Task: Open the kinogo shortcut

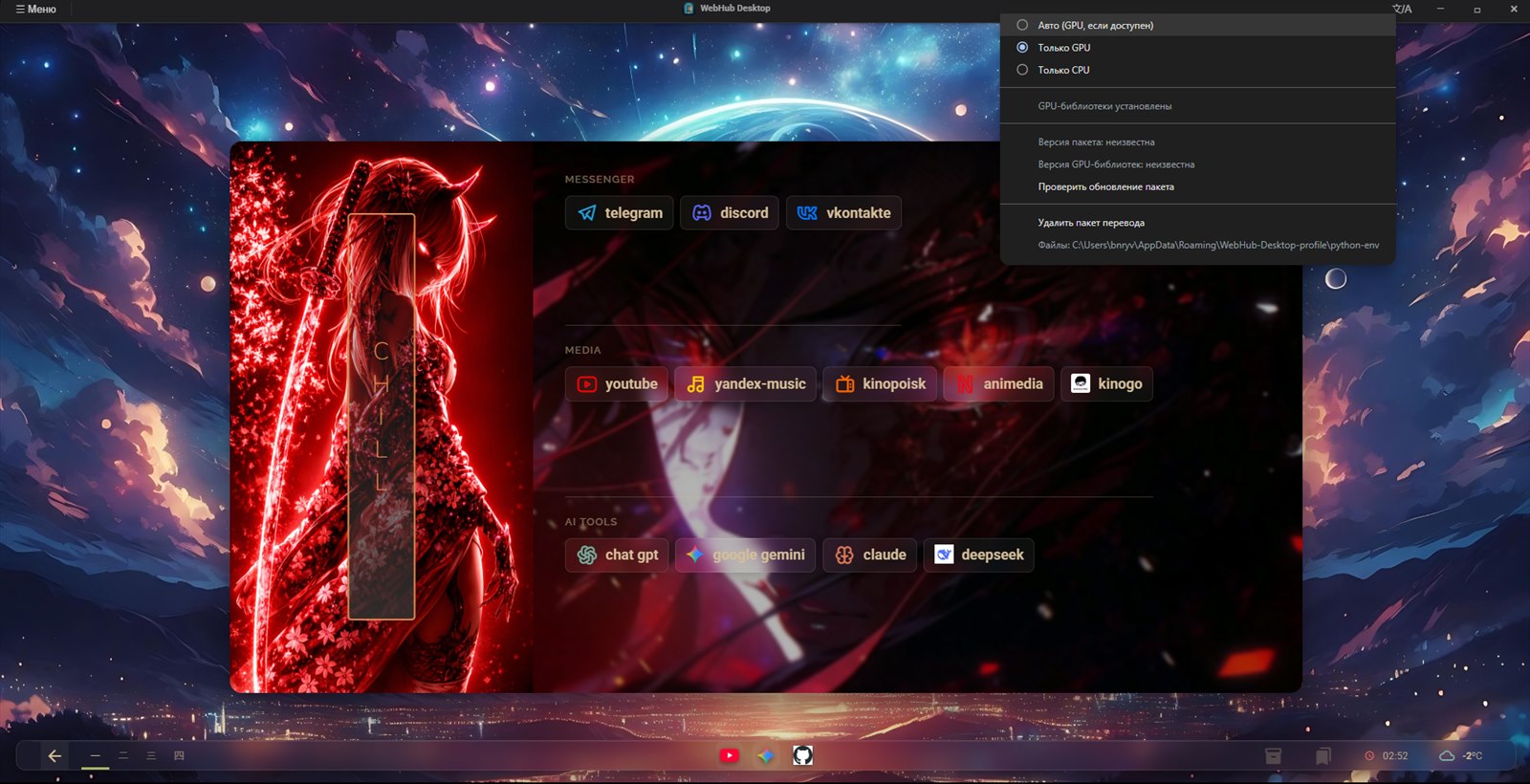Action: tap(1106, 383)
